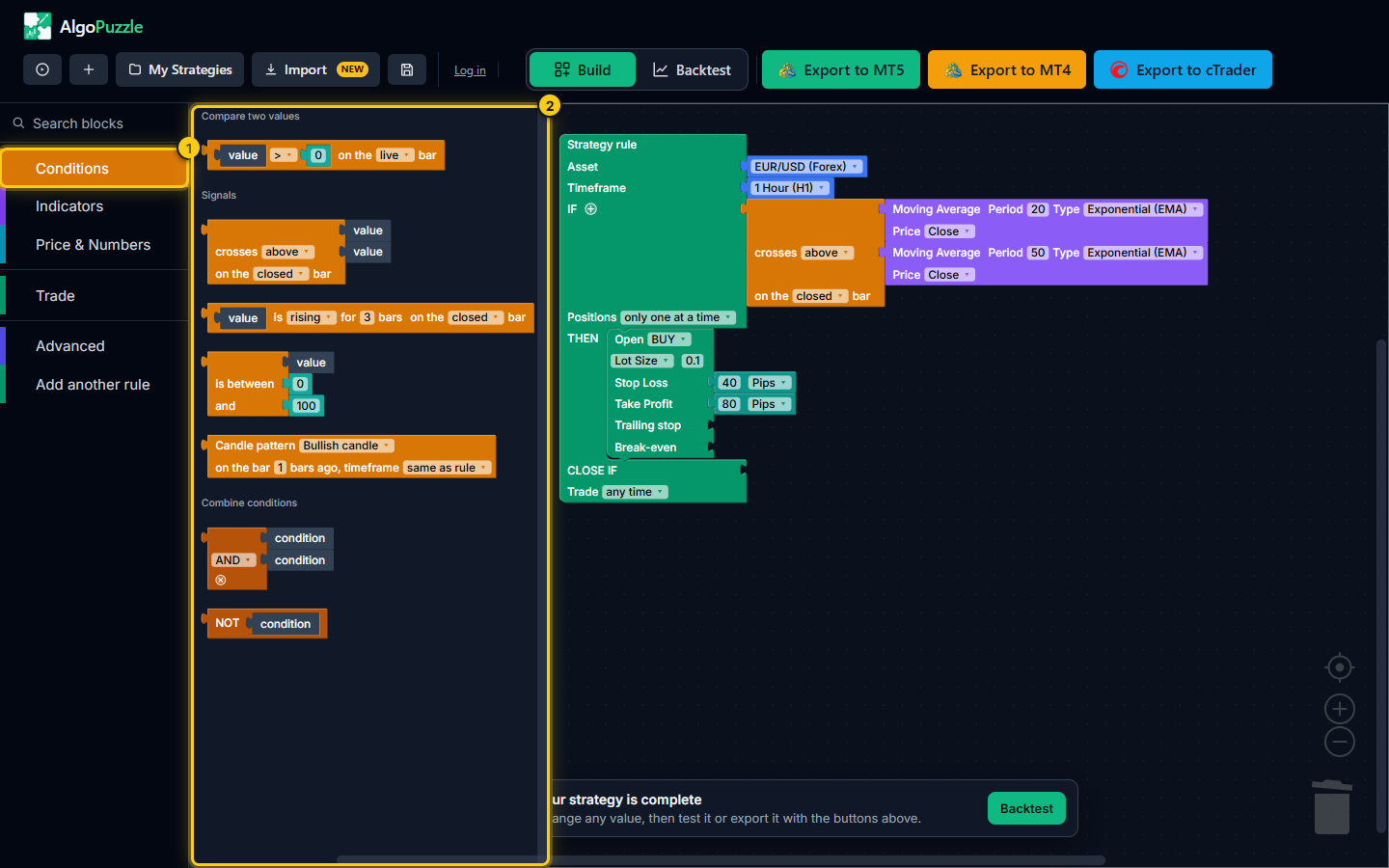Open the Indicators category
Viewport: 1389px width, 868px height.
pos(69,206)
